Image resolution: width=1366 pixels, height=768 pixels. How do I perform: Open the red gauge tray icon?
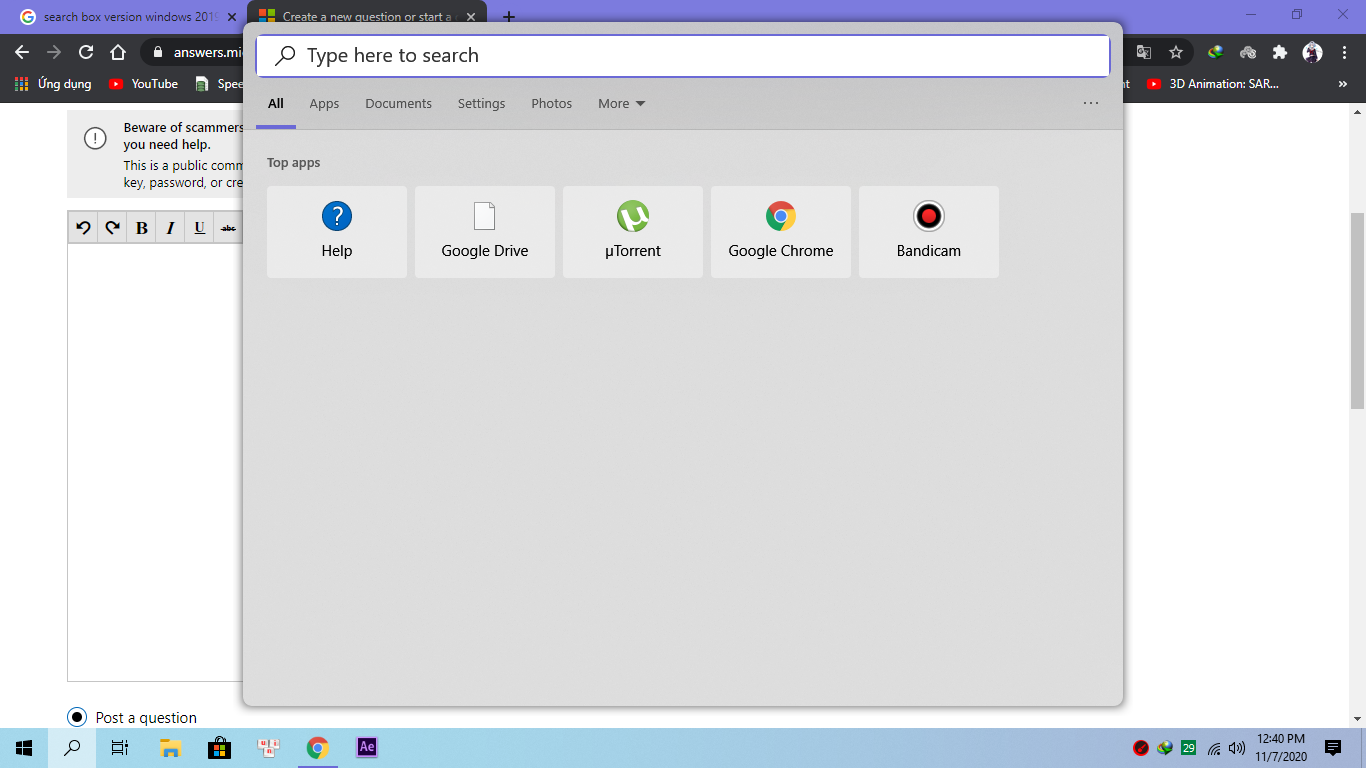[1140, 748]
